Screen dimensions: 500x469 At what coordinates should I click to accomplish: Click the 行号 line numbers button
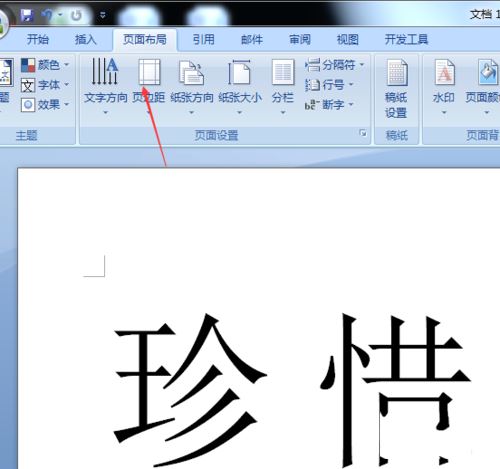[329, 85]
